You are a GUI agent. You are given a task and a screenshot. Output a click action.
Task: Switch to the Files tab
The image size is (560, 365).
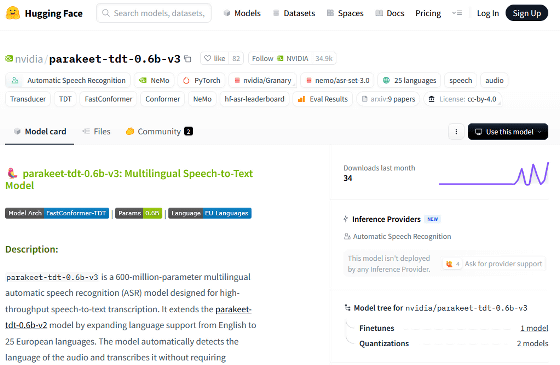pyautogui.click(x=96, y=131)
